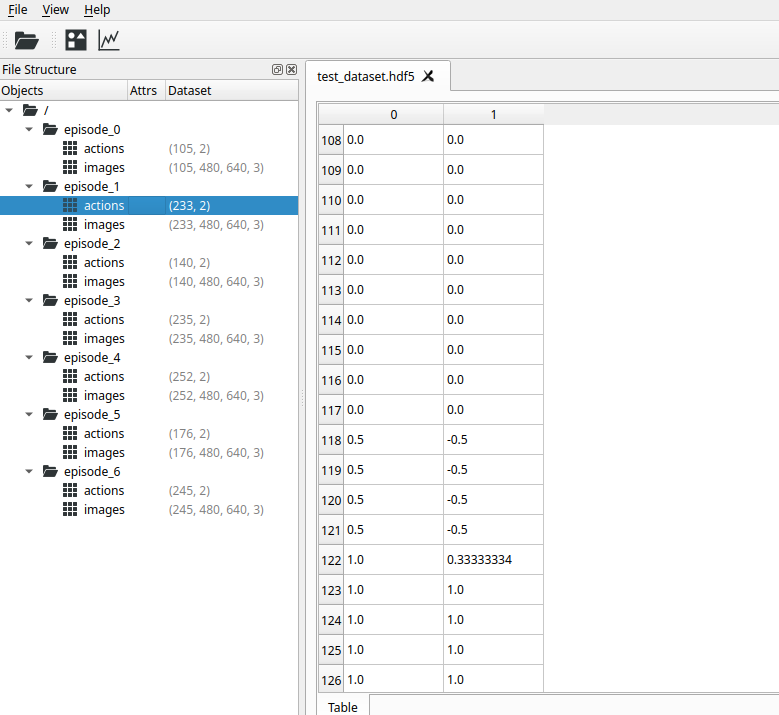Click the open file folder icon

coord(27,40)
